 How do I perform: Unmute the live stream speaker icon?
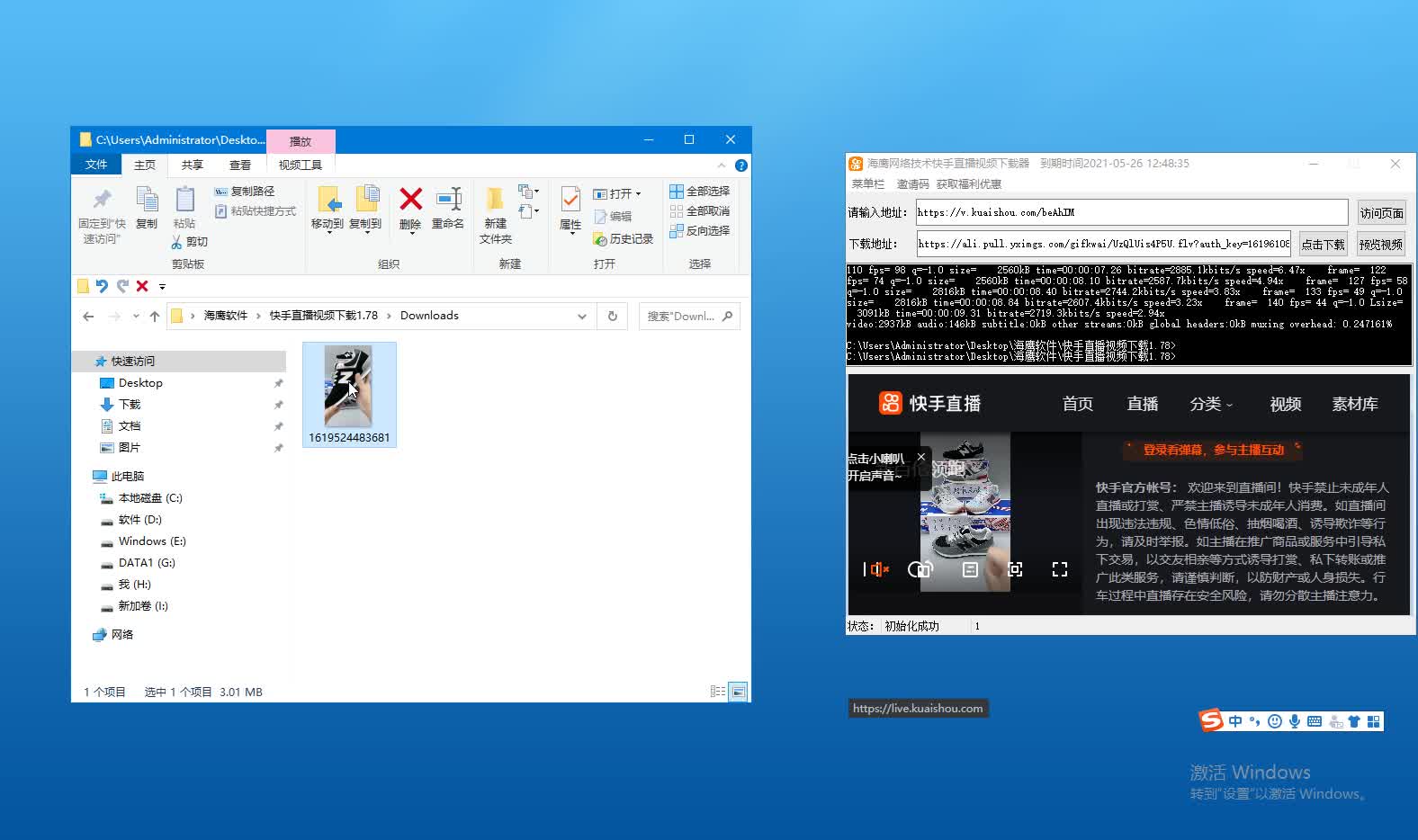pos(878,569)
